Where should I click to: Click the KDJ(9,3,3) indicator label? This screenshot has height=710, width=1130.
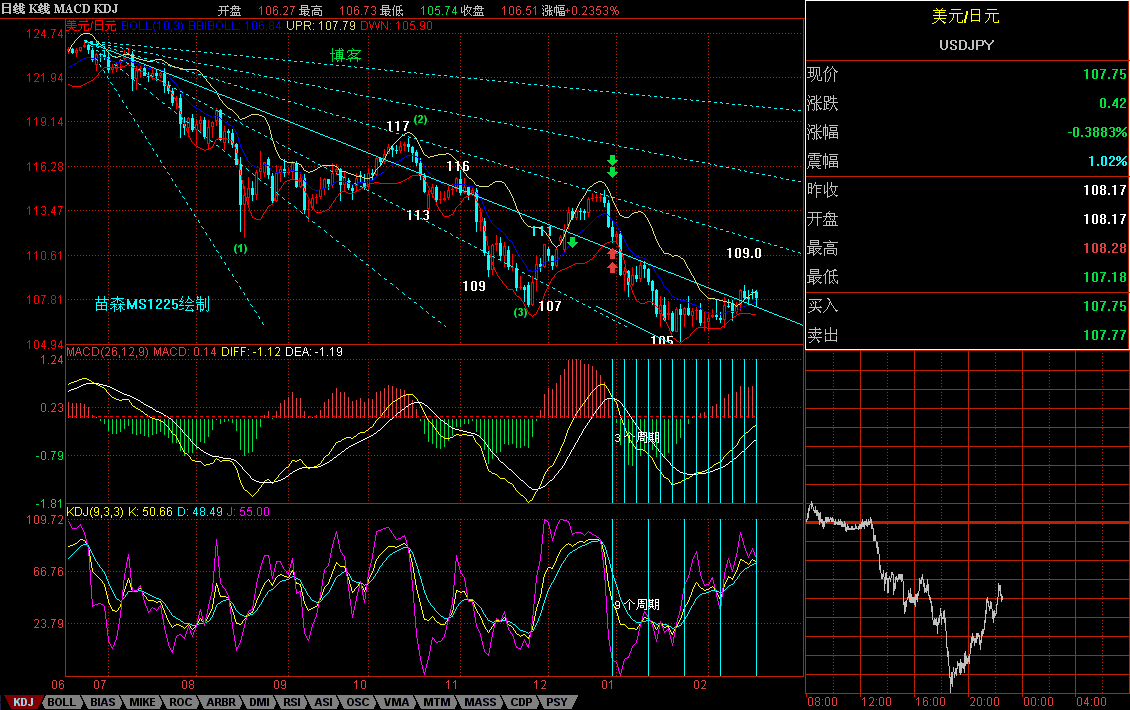tap(95, 511)
